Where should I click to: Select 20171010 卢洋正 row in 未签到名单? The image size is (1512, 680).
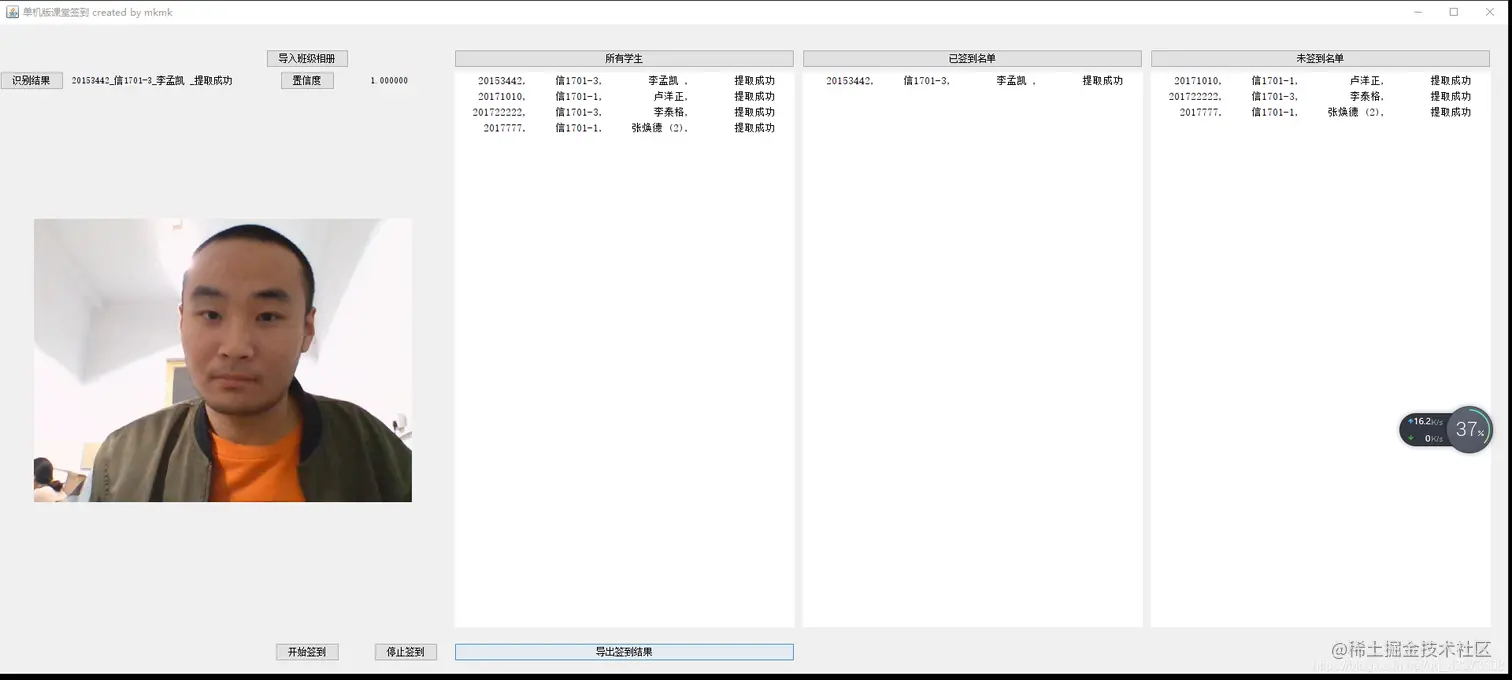[1320, 81]
